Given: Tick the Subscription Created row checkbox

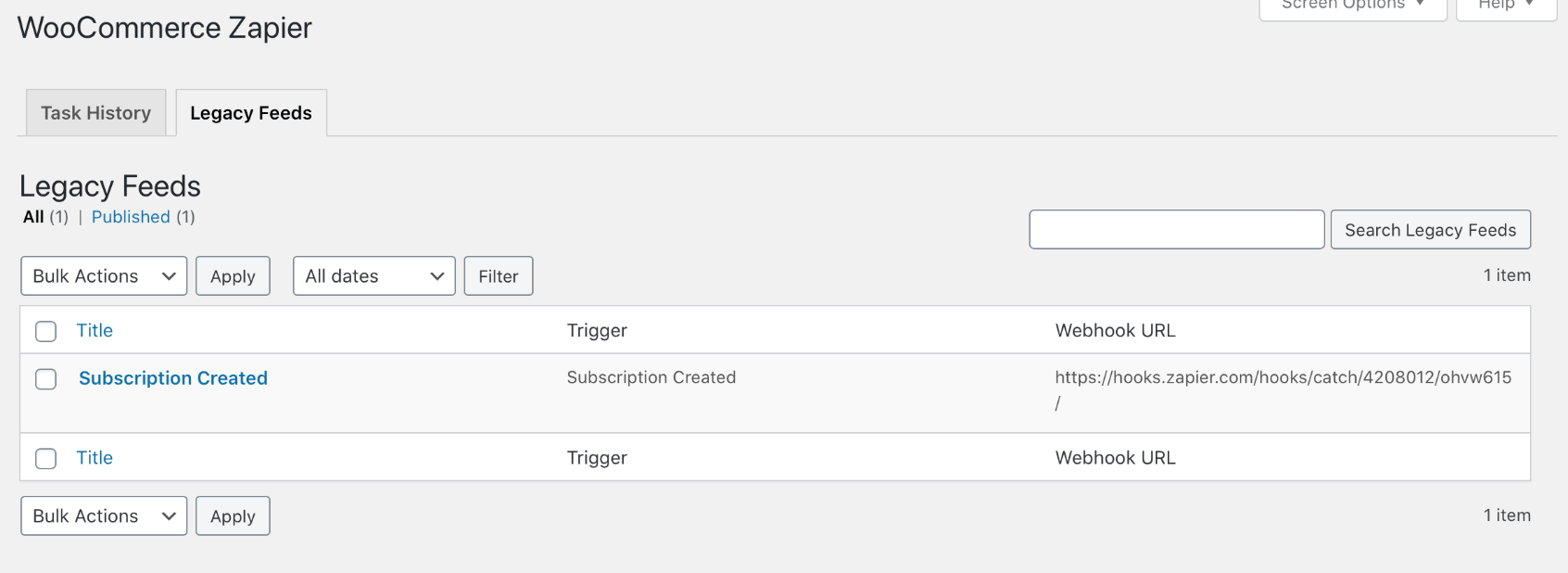Looking at the screenshot, I should (x=46, y=379).
